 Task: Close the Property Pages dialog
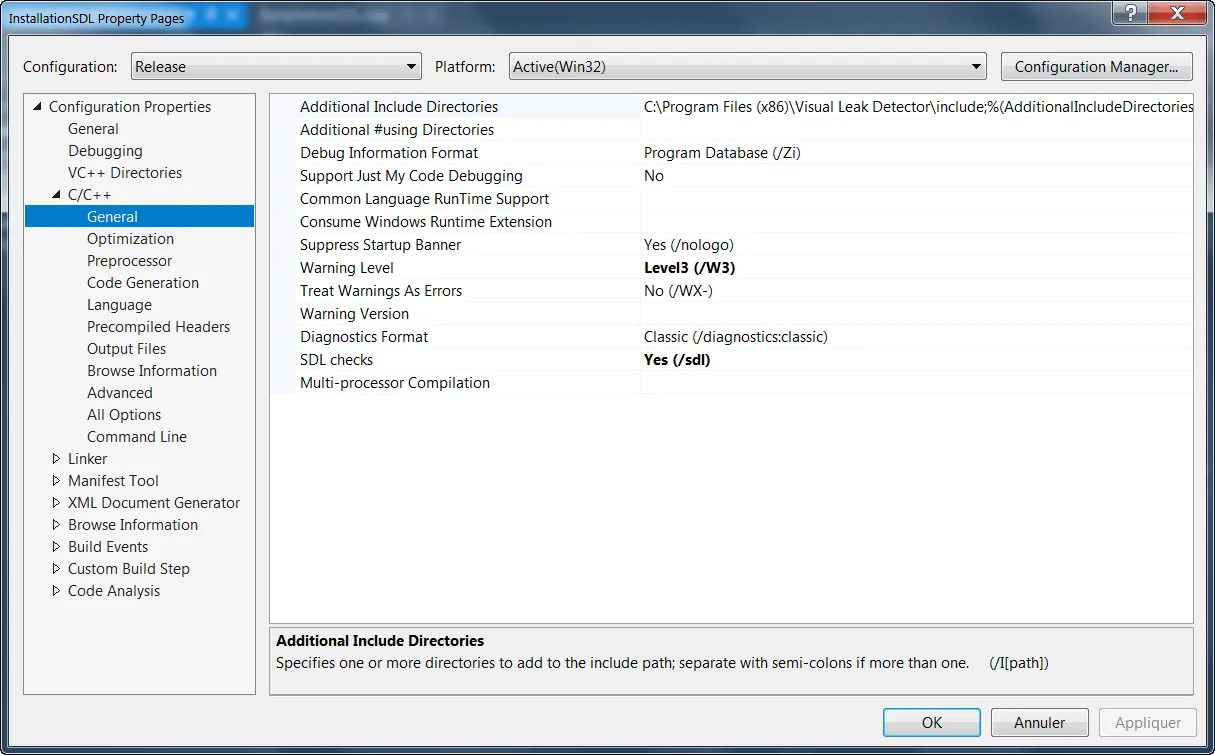(1178, 13)
